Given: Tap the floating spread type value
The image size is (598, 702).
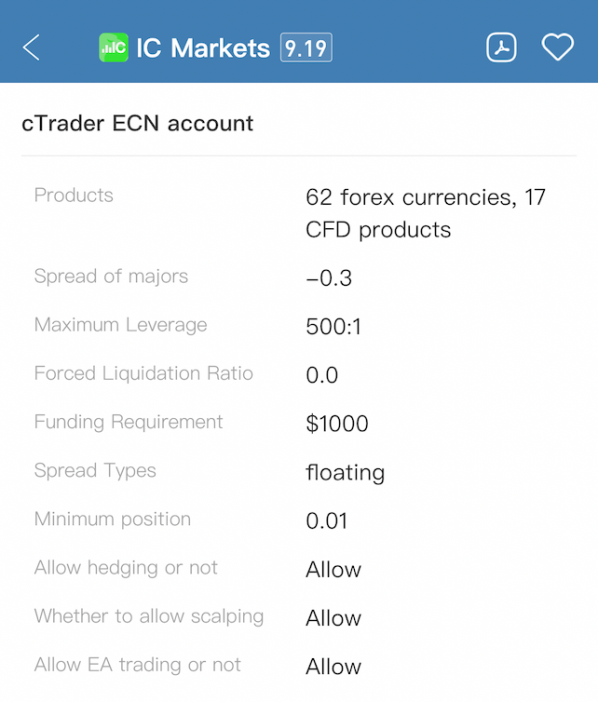Looking at the screenshot, I should tap(345, 473).
